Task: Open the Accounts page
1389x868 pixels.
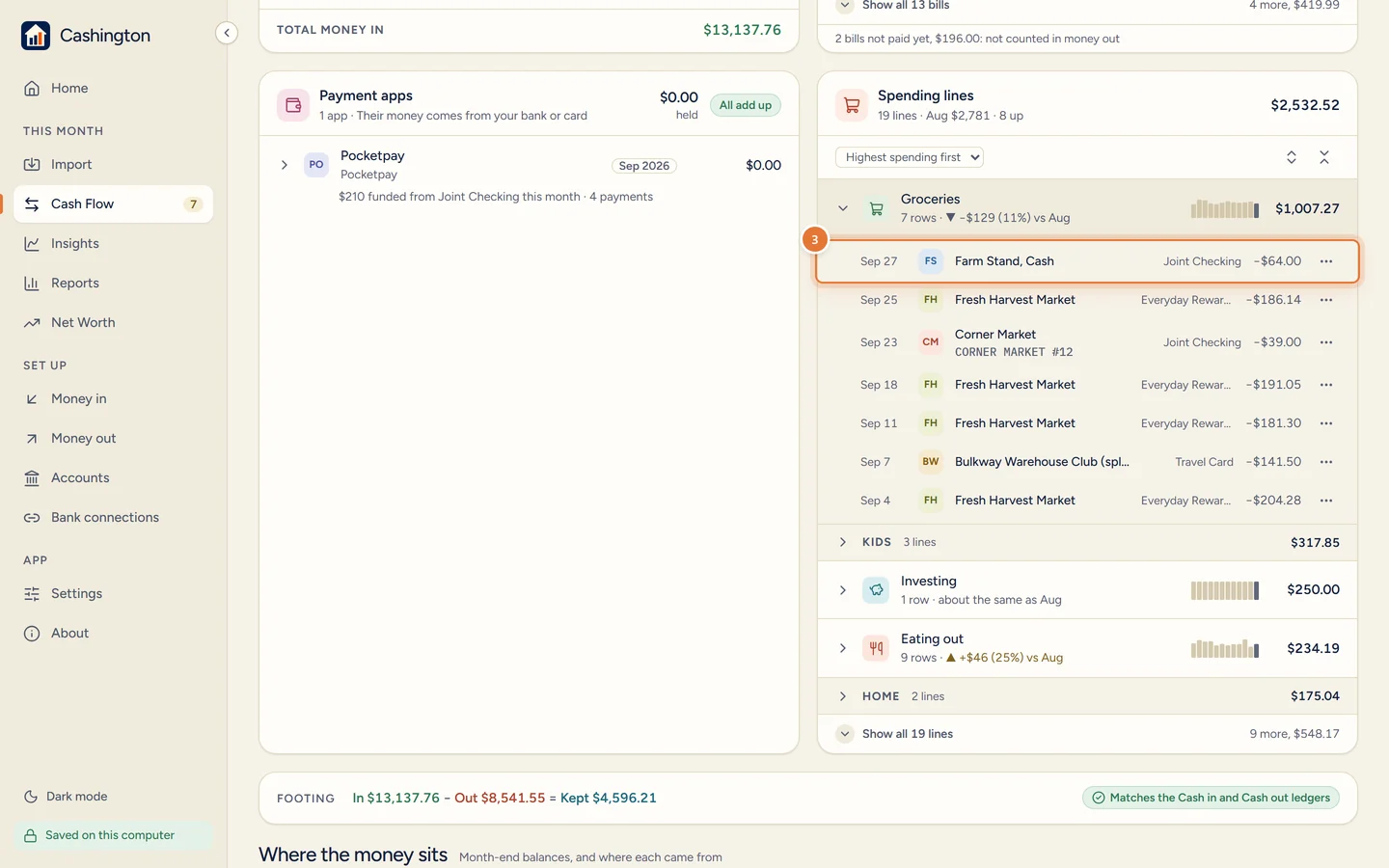Action: pyautogui.click(x=114, y=477)
